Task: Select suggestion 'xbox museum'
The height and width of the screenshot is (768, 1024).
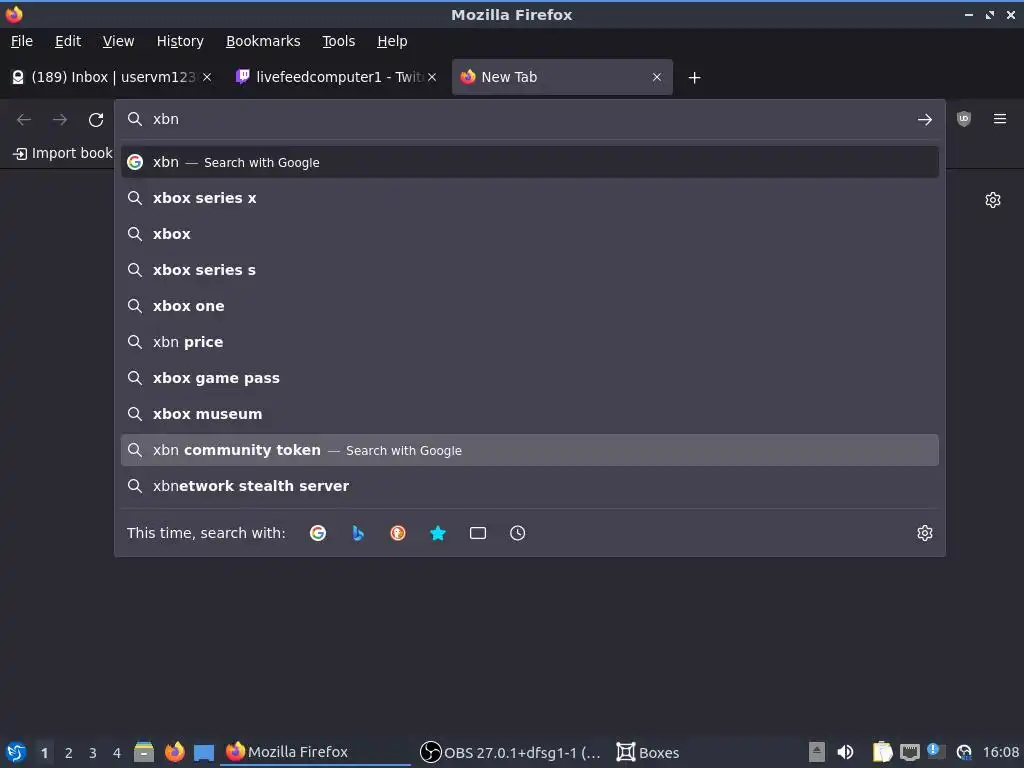Action: click(530, 413)
